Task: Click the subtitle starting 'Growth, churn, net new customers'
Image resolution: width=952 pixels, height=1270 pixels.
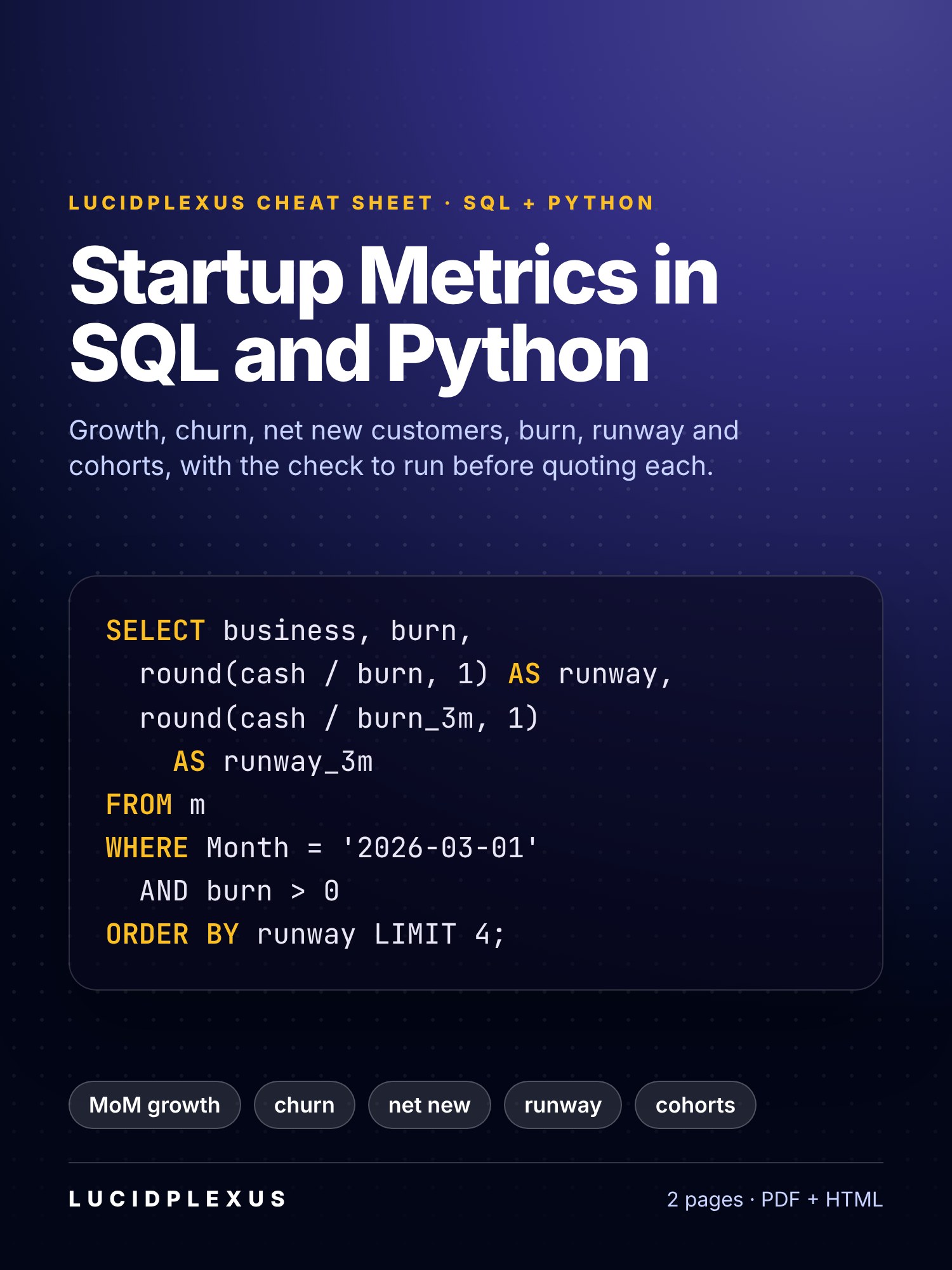Action: pyautogui.click(x=404, y=448)
